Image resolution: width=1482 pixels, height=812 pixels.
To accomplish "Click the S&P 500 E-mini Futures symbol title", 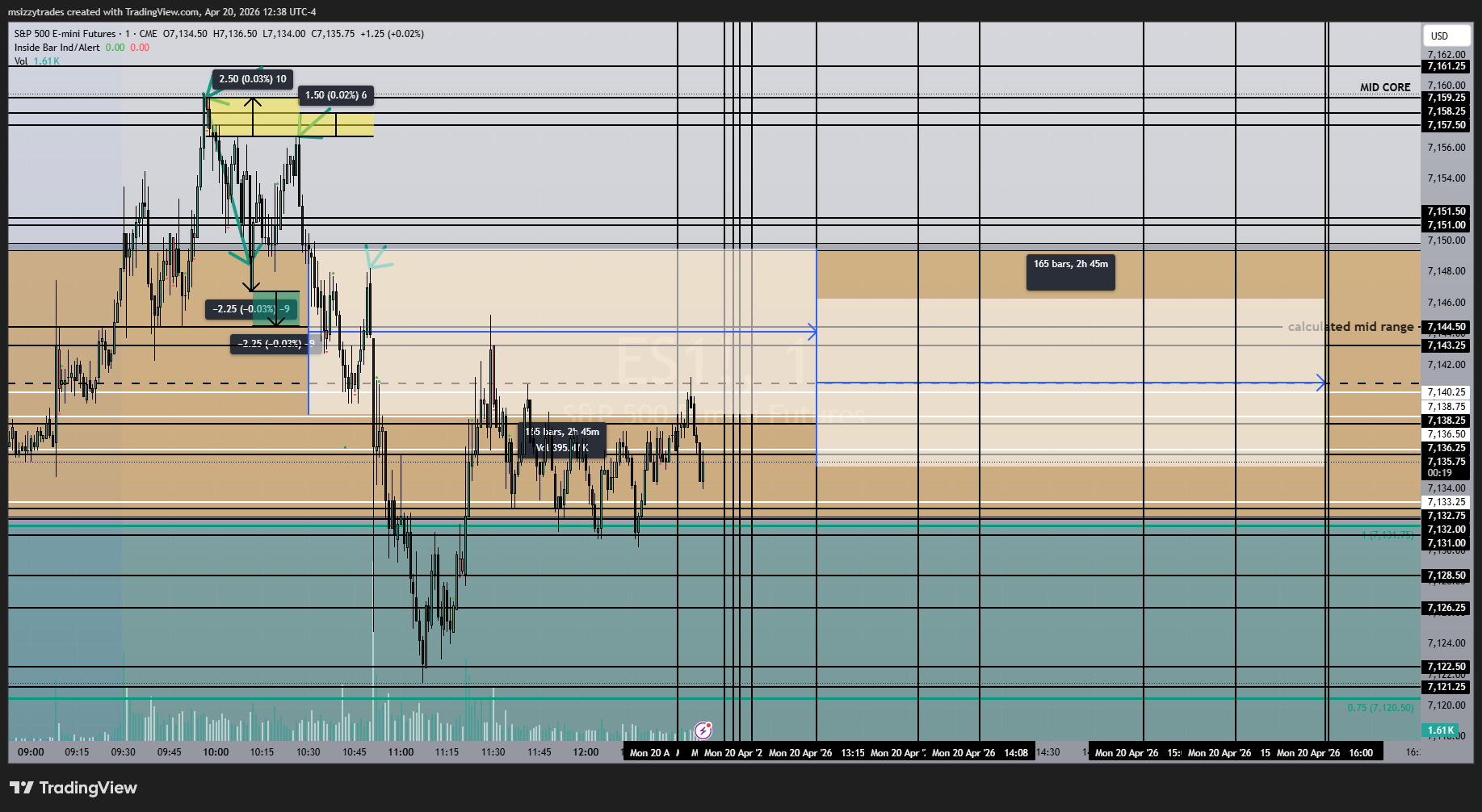I will [65, 34].
